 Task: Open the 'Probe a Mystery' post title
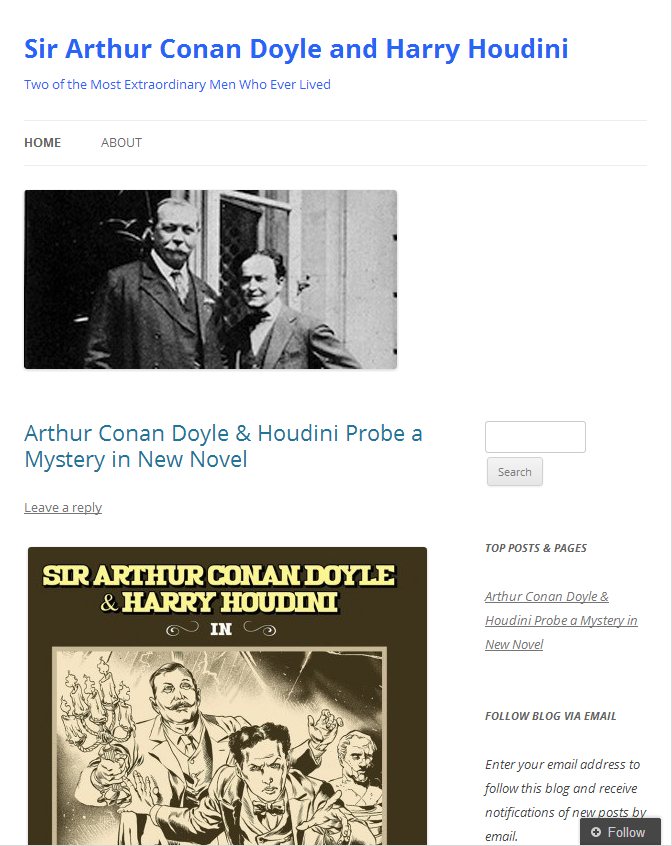[x=223, y=446]
